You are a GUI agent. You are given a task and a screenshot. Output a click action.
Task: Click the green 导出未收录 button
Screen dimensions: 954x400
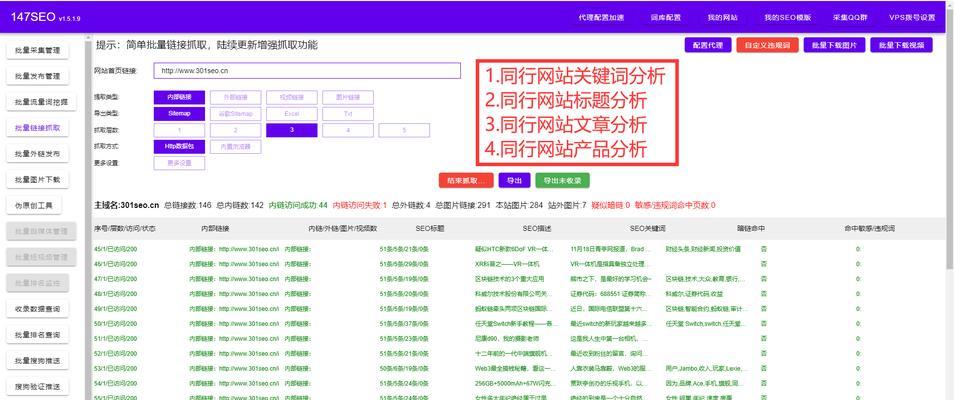tap(561, 181)
